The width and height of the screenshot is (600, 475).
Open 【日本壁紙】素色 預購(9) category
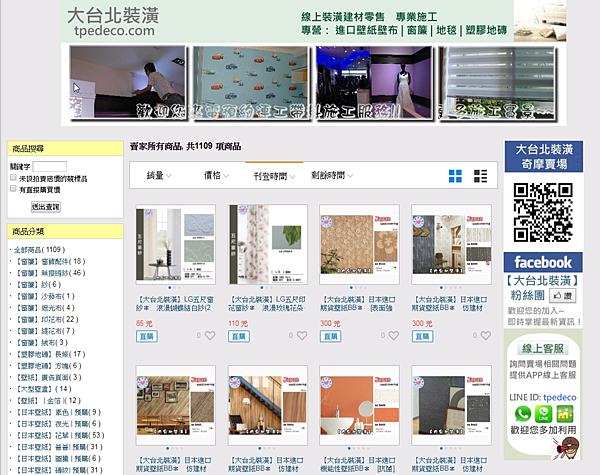[x=58, y=412]
